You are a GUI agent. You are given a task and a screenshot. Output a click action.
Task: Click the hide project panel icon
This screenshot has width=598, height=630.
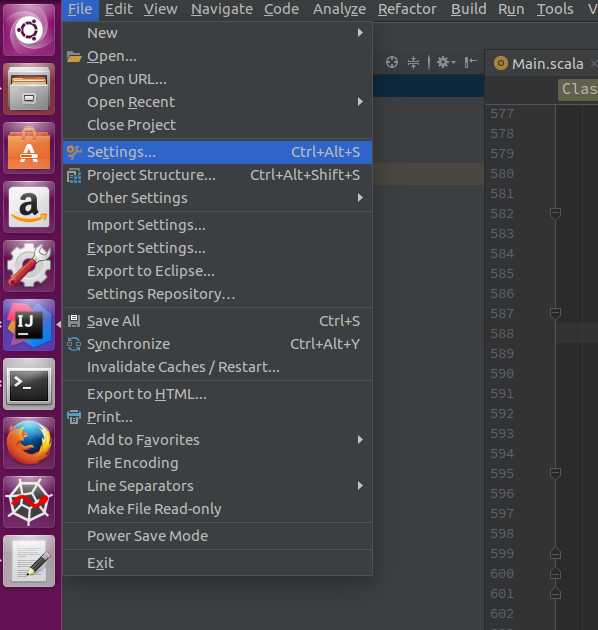[x=469, y=62]
